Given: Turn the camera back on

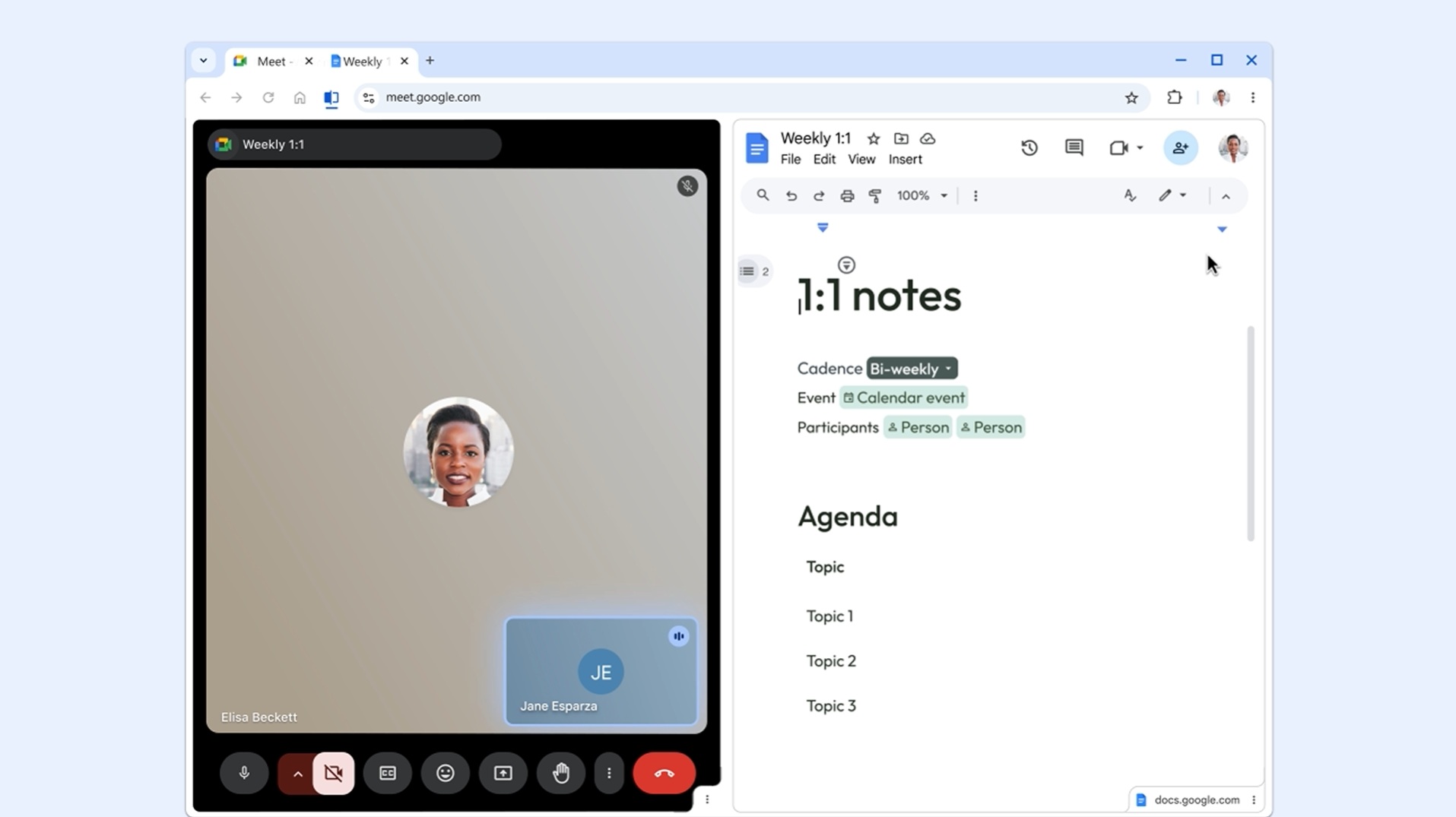Looking at the screenshot, I should tap(334, 773).
